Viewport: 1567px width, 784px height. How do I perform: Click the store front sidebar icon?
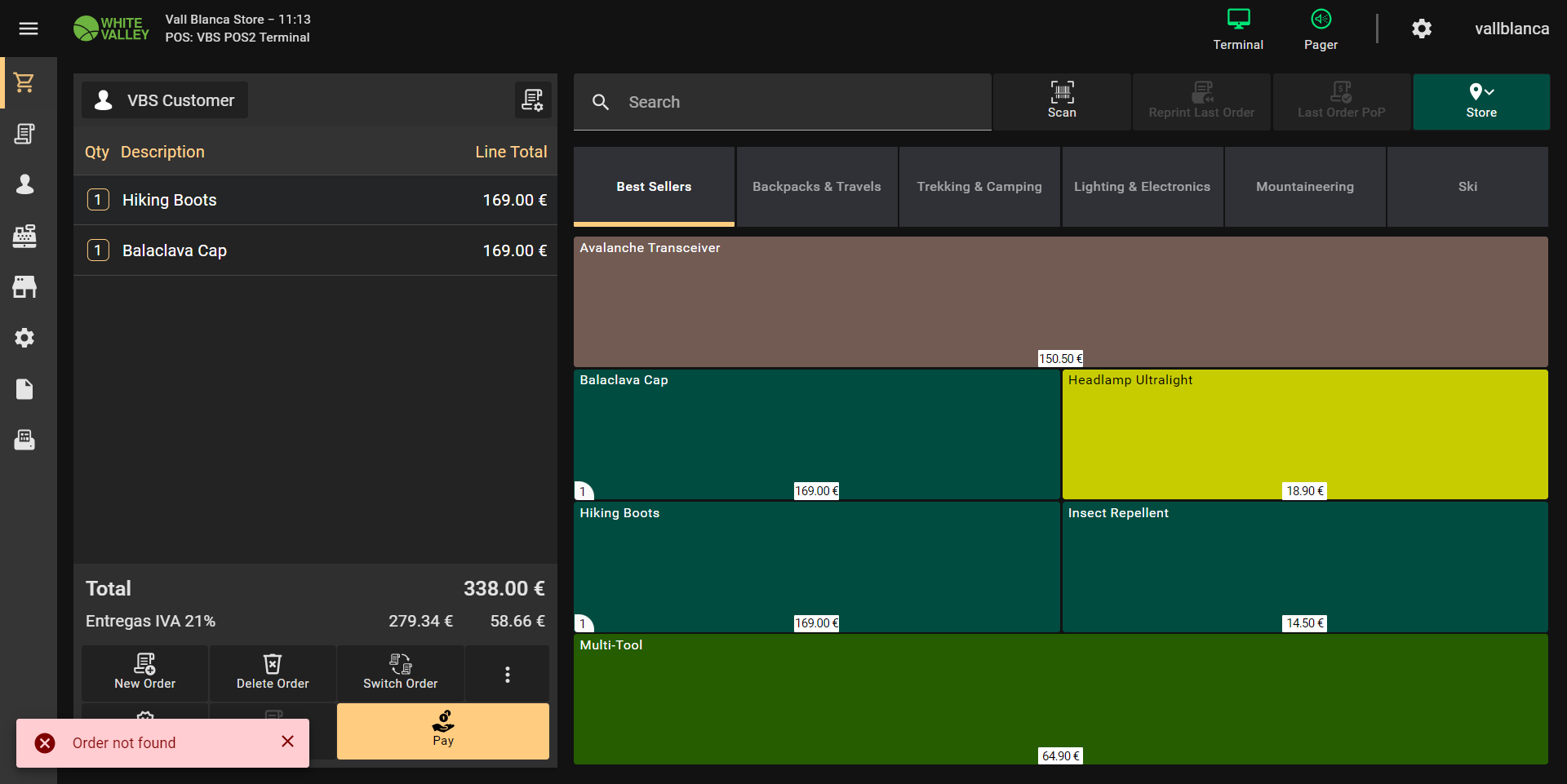[x=24, y=286]
